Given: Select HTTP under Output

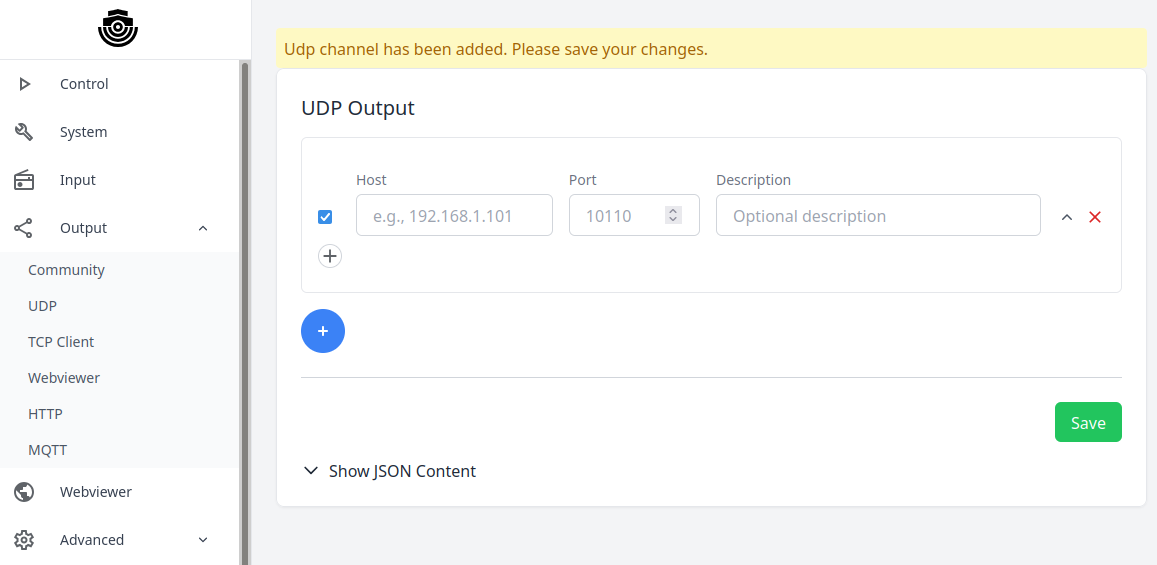Looking at the screenshot, I should tap(45, 415).
